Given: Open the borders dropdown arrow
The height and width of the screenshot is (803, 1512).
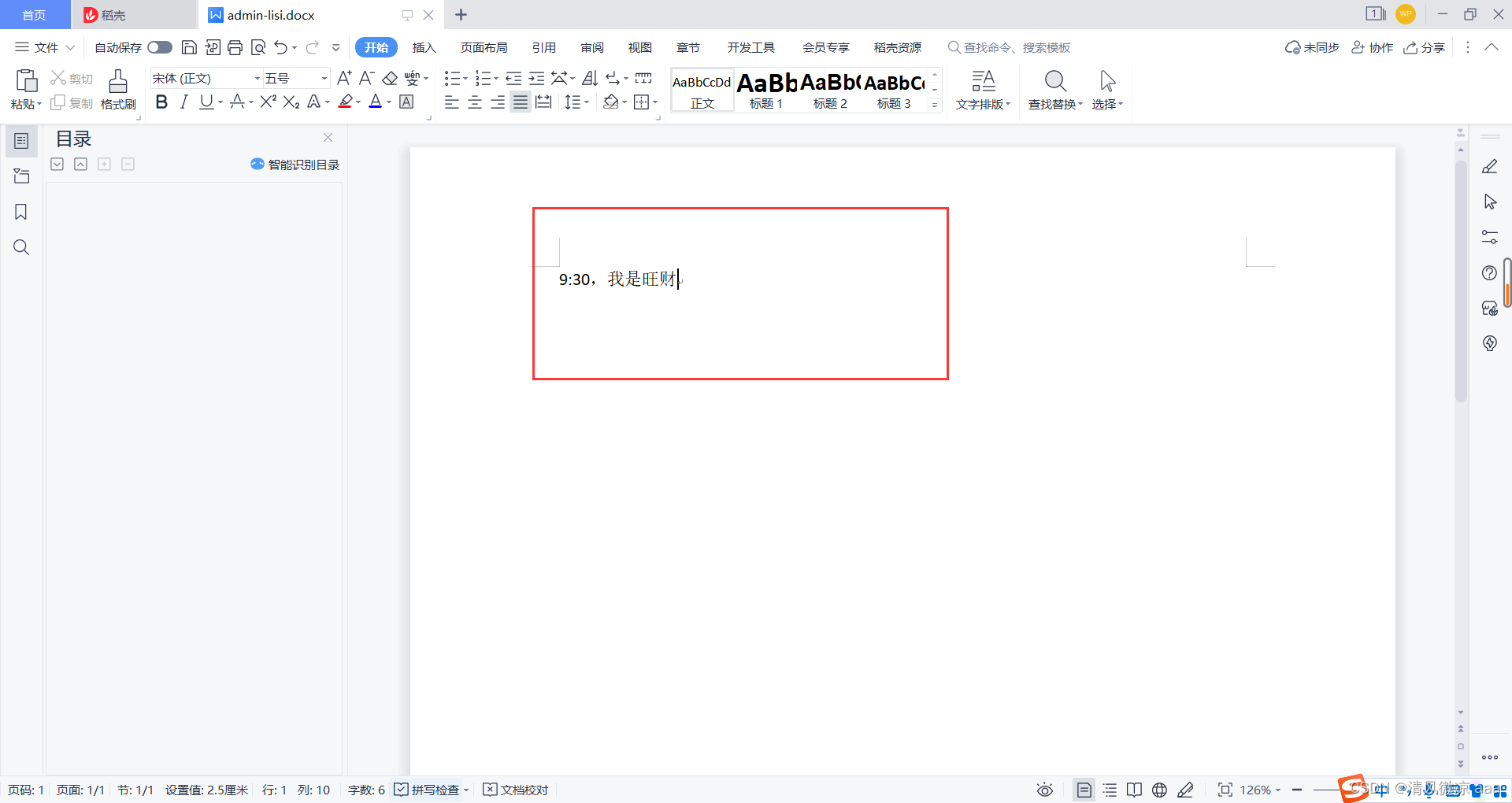Looking at the screenshot, I should (x=655, y=102).
